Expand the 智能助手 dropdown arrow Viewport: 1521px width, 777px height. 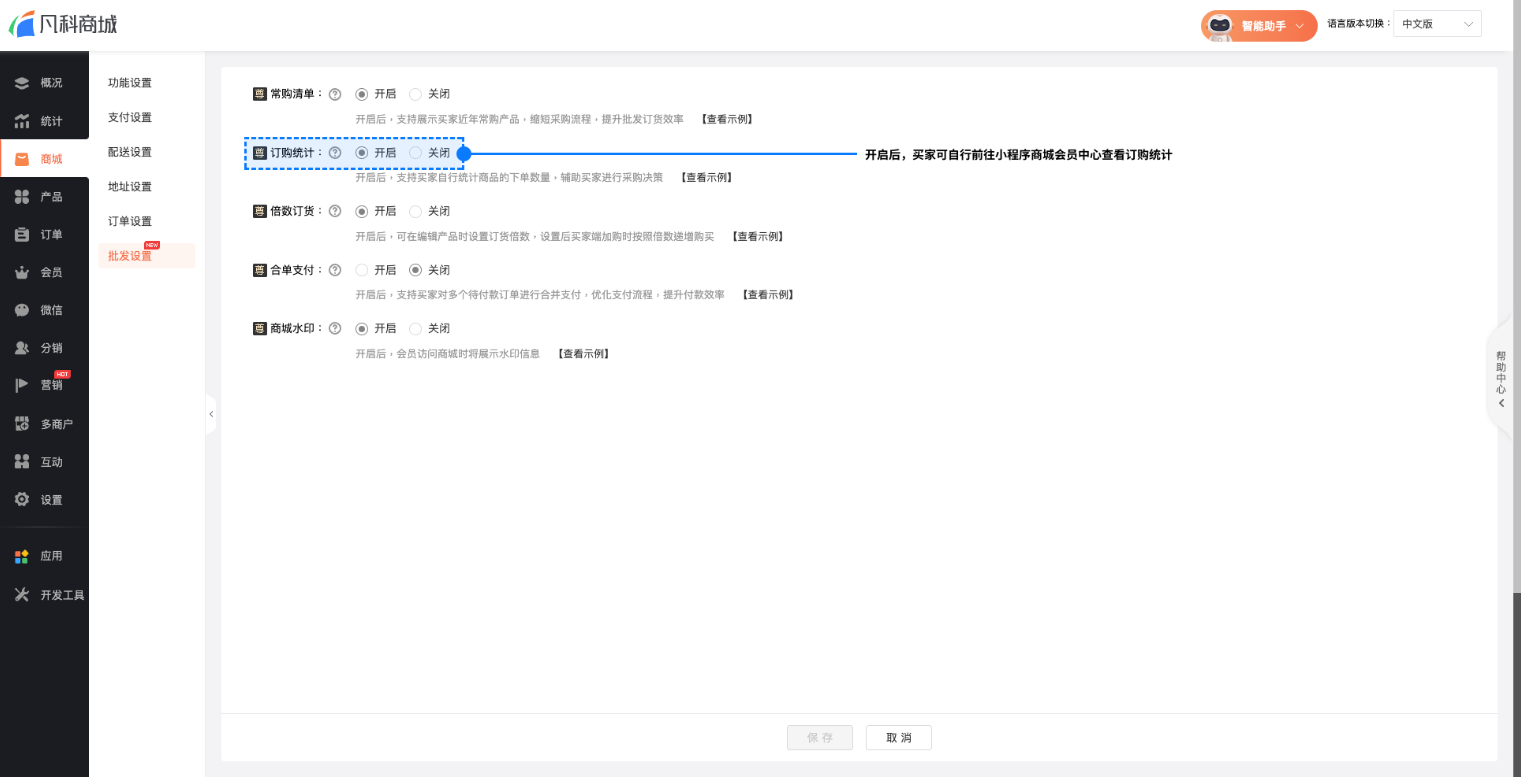point(1299,26)
